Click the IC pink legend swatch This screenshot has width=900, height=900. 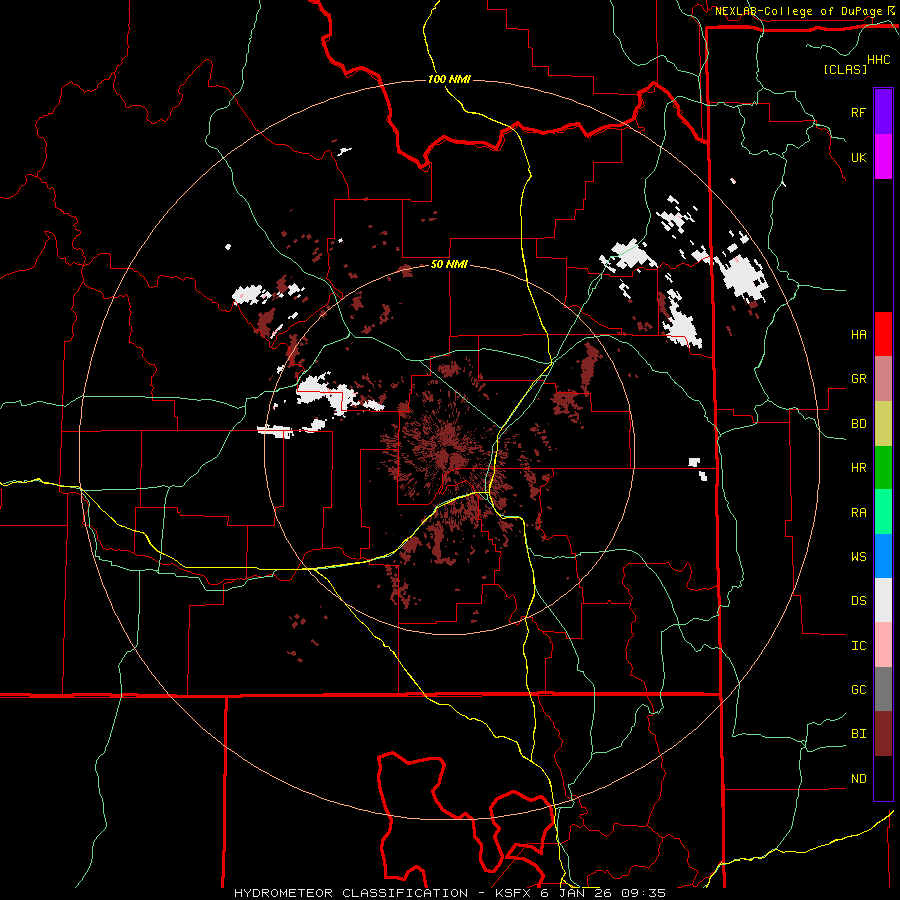[x=883, y=645]
